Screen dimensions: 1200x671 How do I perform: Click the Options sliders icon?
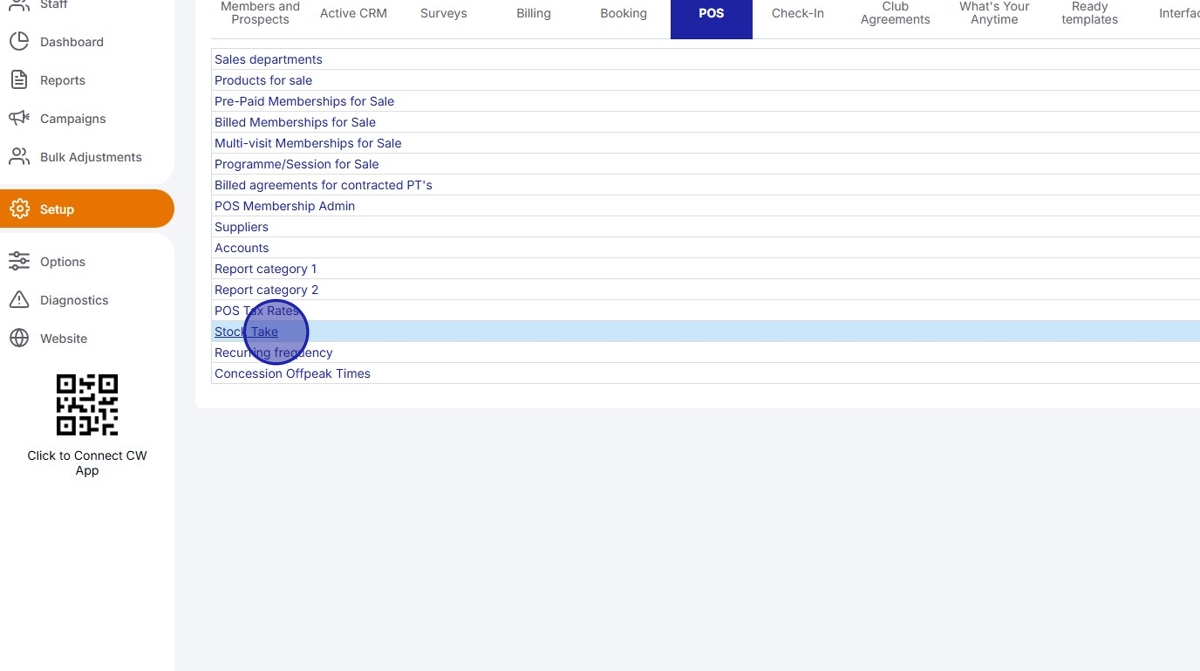(19, 261)
